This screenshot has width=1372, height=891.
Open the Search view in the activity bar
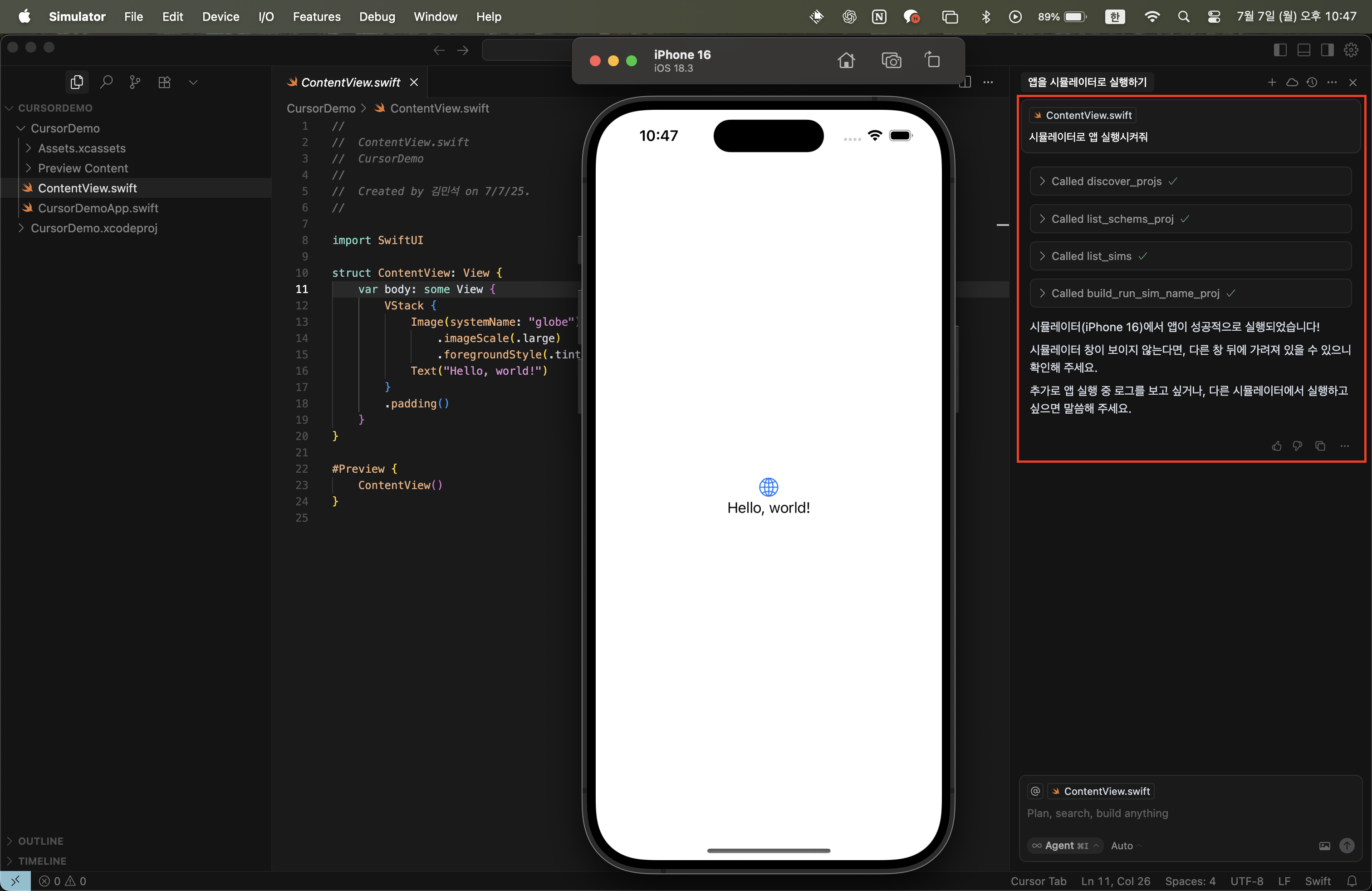tap(106, 83)
